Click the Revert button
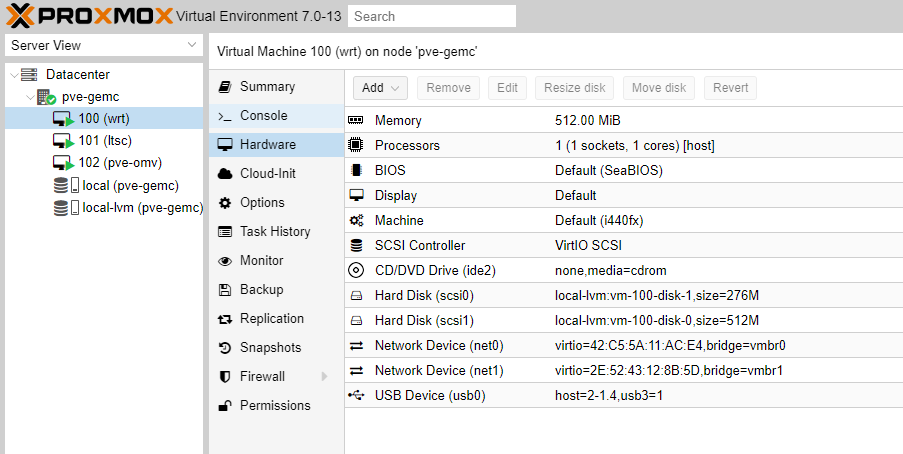The height and width of the screenshot is (454, 903). pos(730,88)
